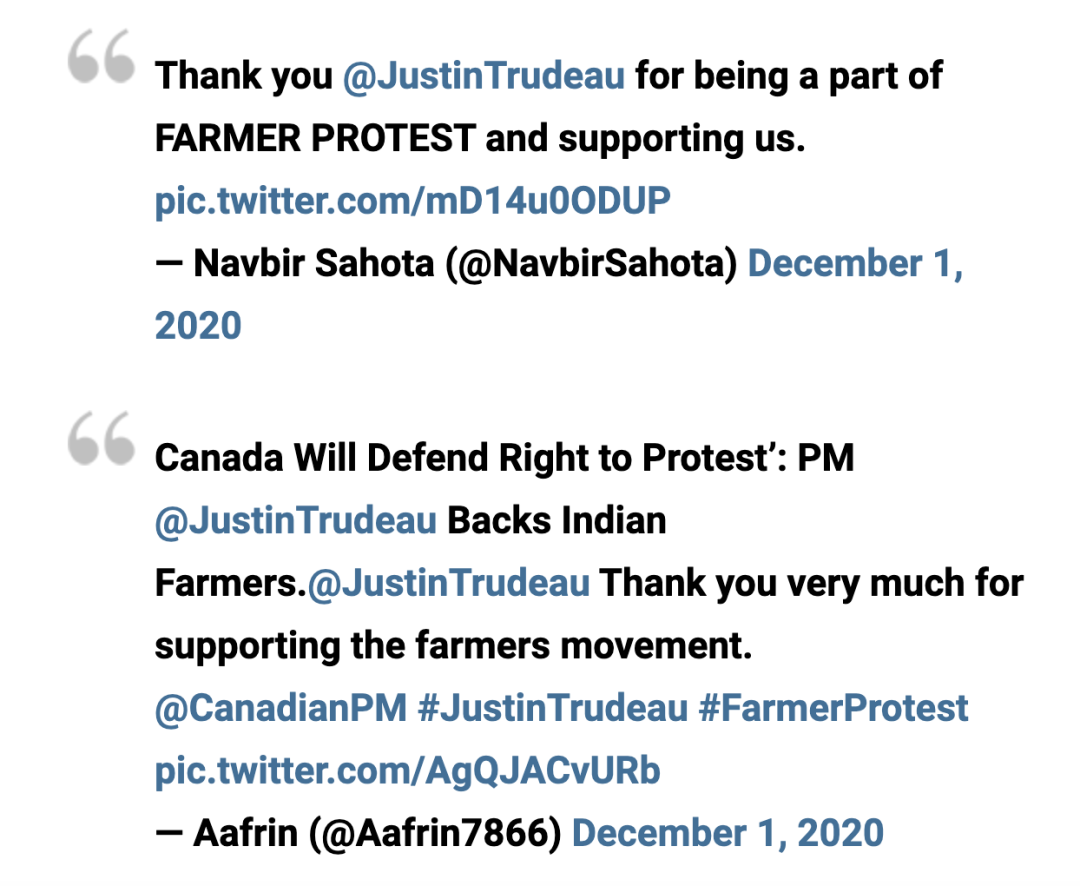Click the author name Navbir Sahota (@NavbirSahota)

point(465,264)
